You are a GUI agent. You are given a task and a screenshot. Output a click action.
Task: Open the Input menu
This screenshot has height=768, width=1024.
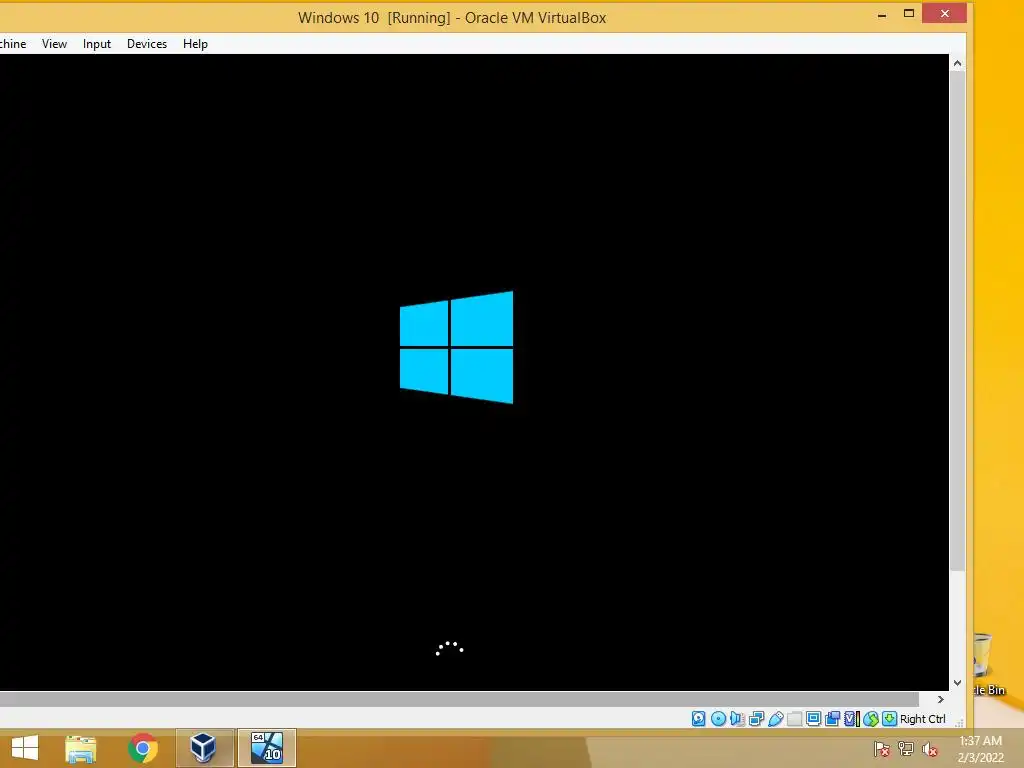click(x=97, y=44)
